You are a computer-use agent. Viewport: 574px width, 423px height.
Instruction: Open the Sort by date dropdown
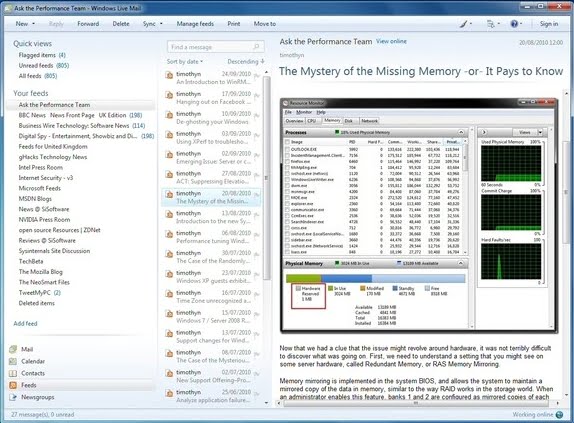coord(184,61)
